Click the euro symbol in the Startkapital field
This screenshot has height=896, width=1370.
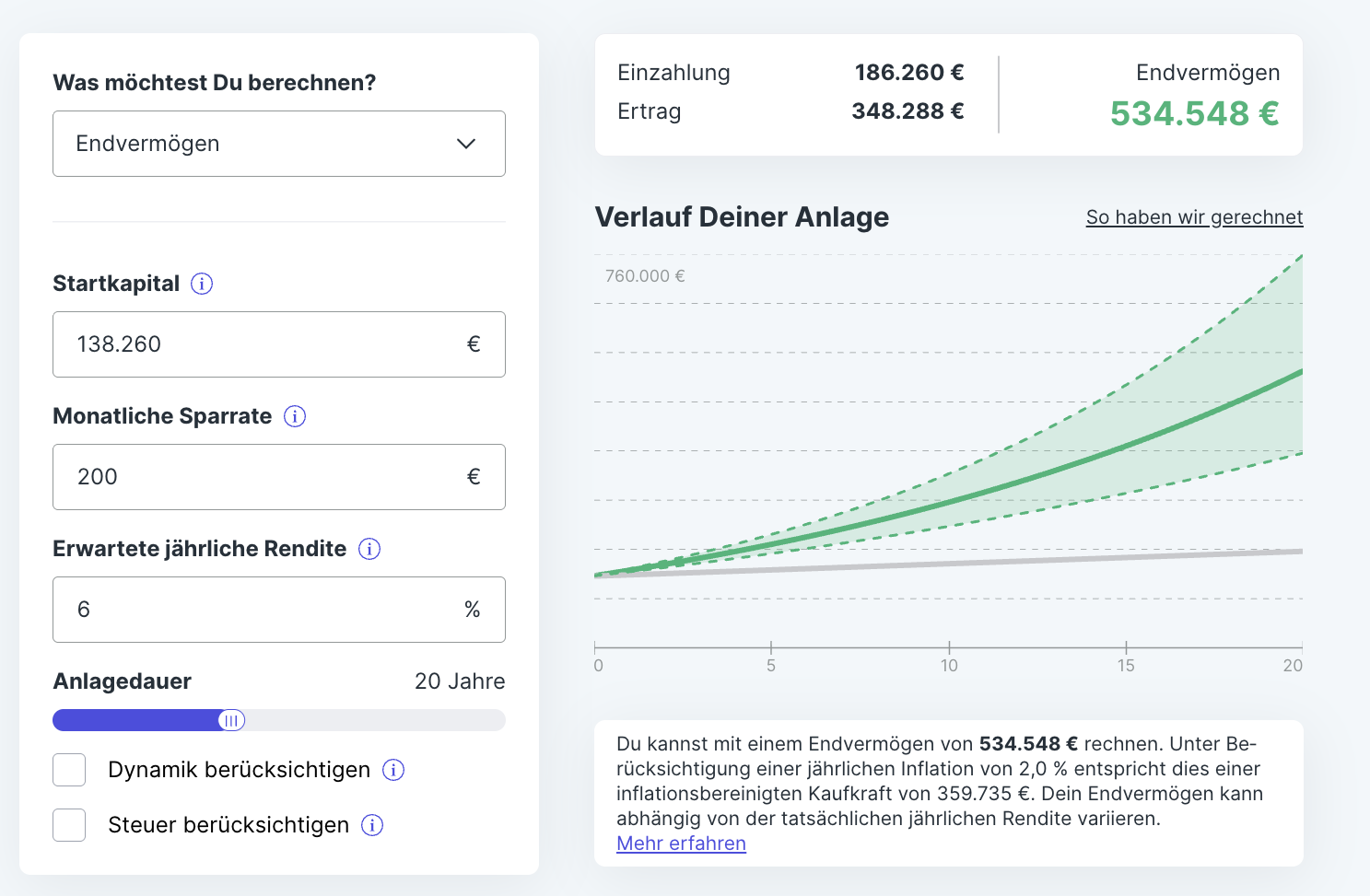tap(474, 344)
